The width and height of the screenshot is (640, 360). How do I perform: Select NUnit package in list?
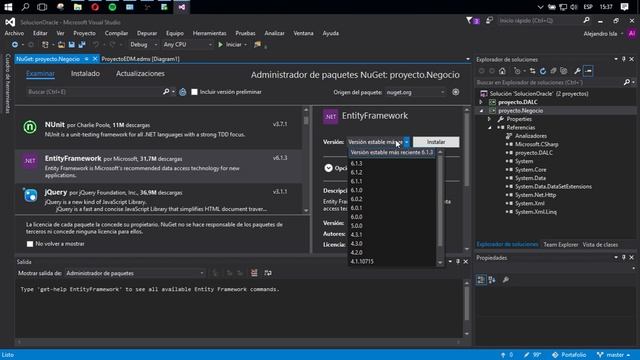pyautogui.click(x=158, y=129)
